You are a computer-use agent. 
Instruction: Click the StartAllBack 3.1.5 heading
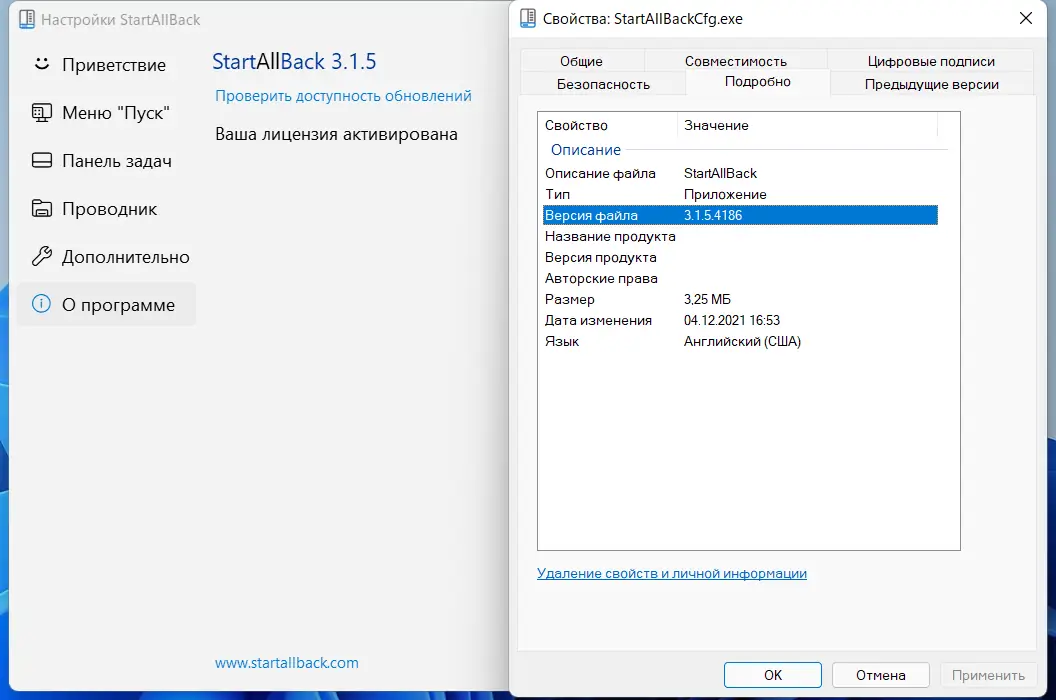pyautogui.click(x=294, y=61)
